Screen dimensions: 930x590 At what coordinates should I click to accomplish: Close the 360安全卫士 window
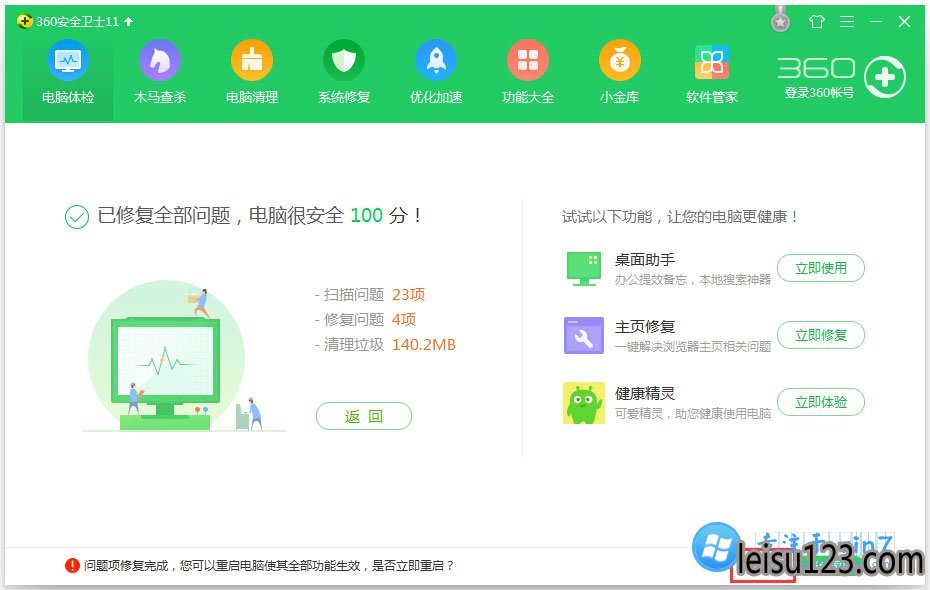(x=904, y=22)
